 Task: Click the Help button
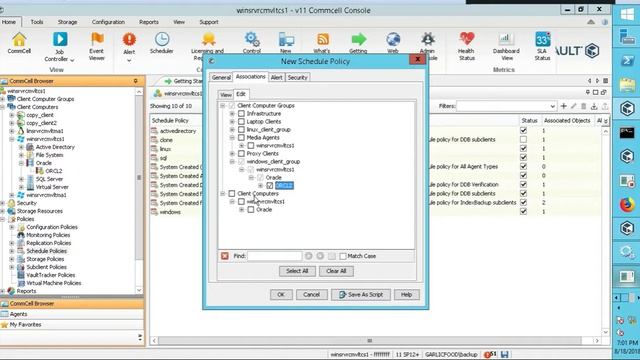tap(407, 294)
